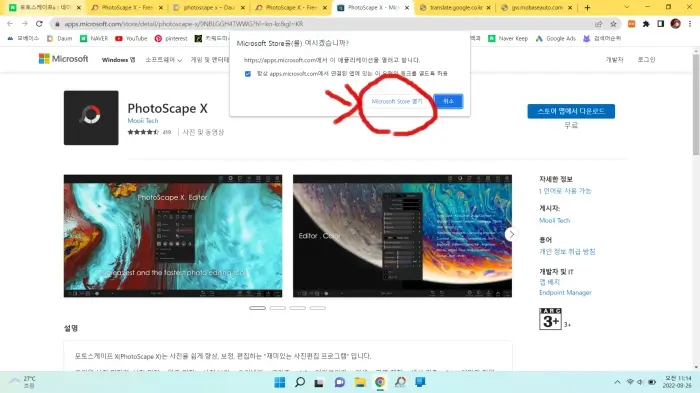The height and width of the screenshot is (393, 700).
Task: Click the PhotoScape X app icon
Action: click(x=91, y=118)
